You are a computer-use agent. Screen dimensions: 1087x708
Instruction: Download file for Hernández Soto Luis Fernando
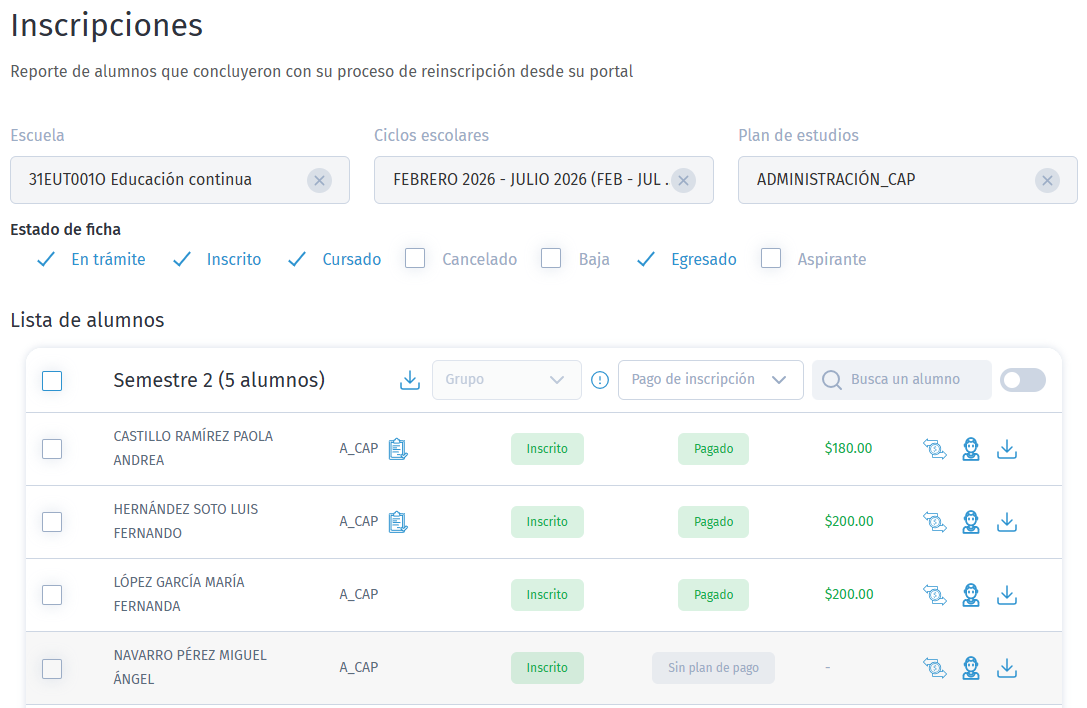pyautogui.click(x=1007, y=521)
